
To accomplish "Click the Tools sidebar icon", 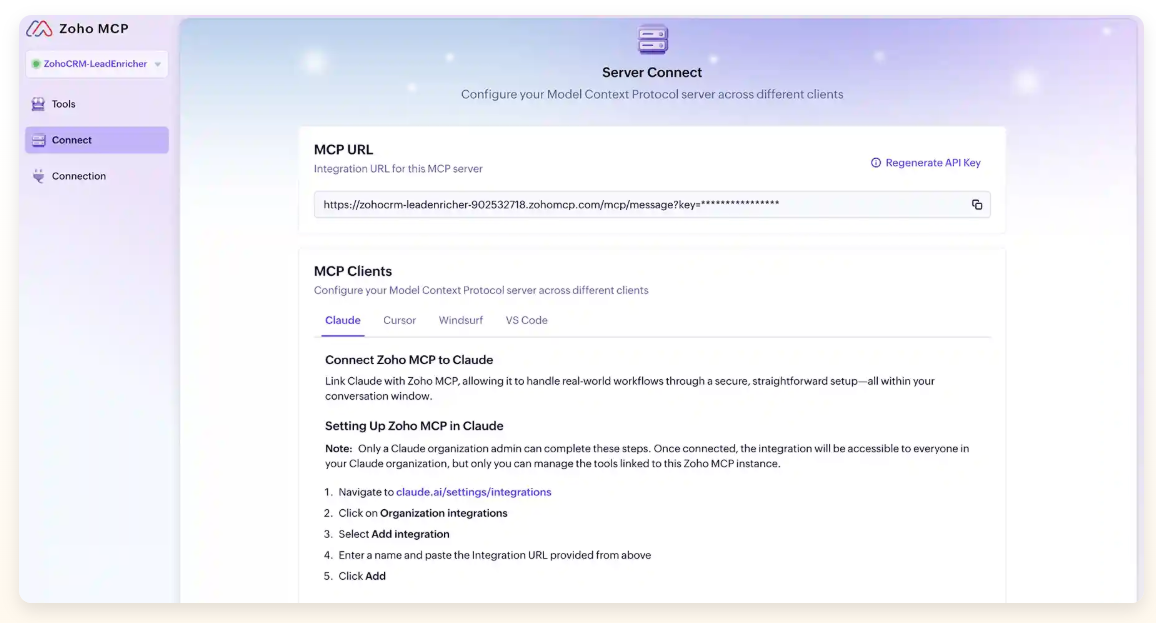I will coord(38,104).
